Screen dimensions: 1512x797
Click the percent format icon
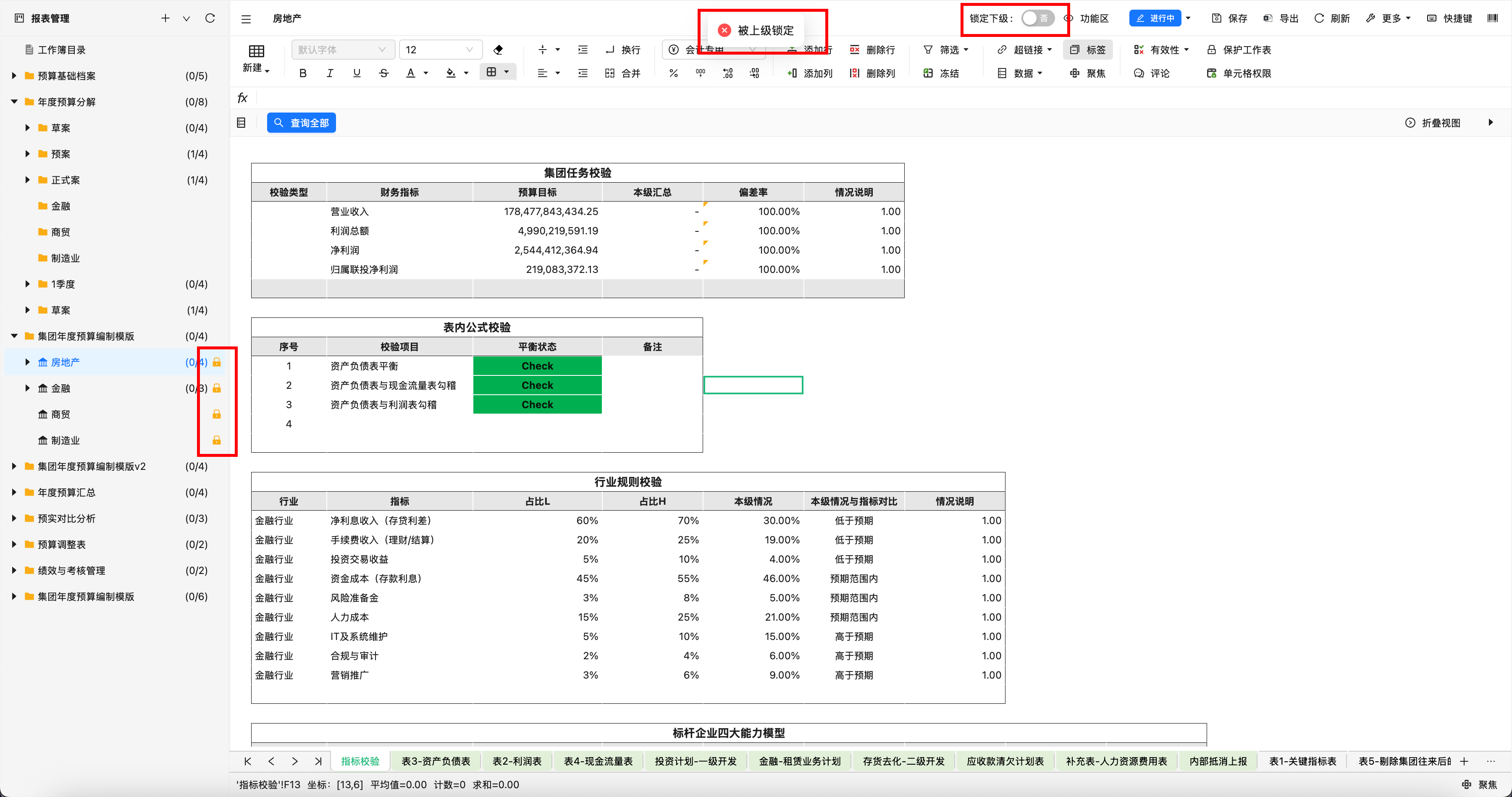pos(674,73)
